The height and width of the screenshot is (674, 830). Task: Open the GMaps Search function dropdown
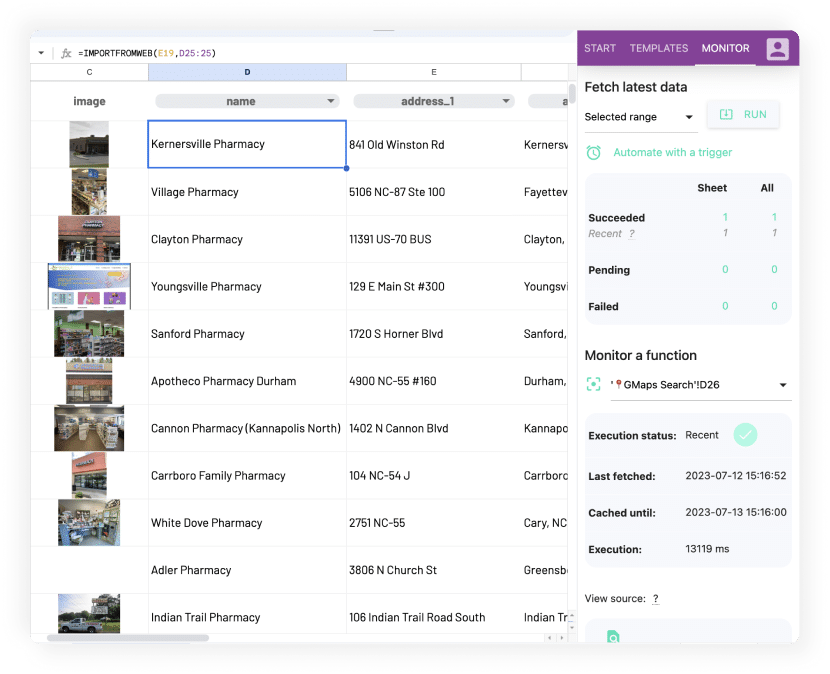pyautogui.click(x=782, y=385)
